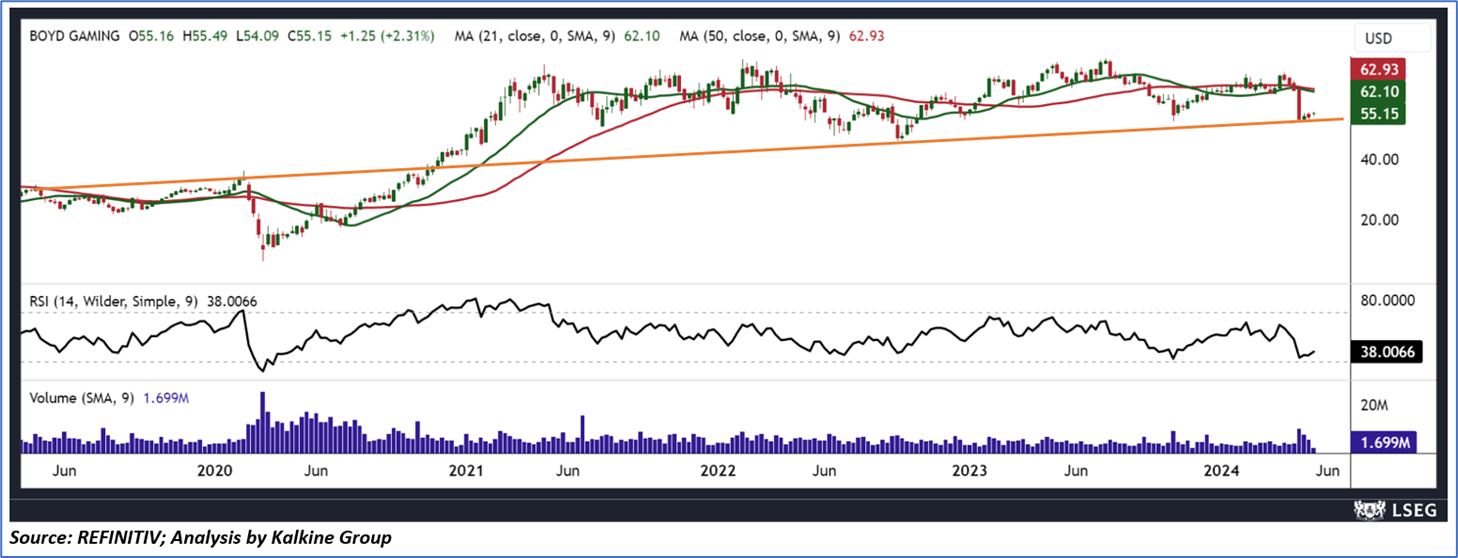1458x558 pixels.
Task: Click the Source: REFINITIV caption text
Action: [201, 538]
